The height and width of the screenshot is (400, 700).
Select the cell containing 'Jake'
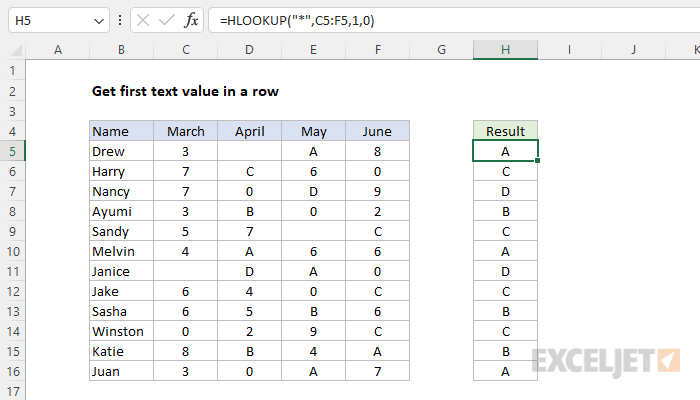[x=121, y=292]
